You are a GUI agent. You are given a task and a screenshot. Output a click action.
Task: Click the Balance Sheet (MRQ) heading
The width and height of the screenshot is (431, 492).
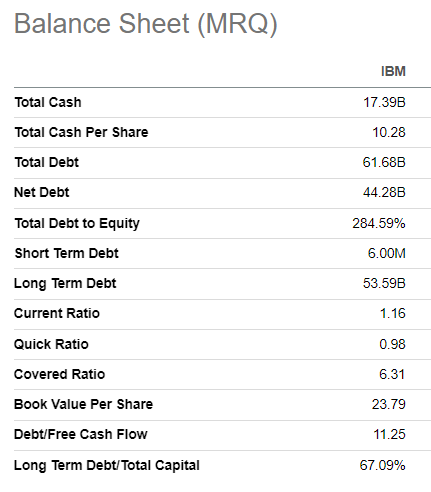point(146,24)
